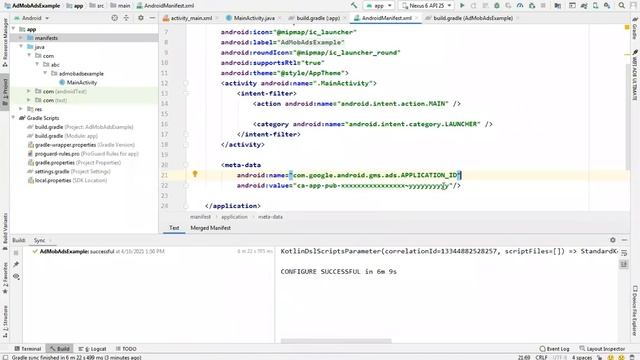640x360 pixels.
Task: Click the CRLF line separator in the status bar
Action: 541,357
